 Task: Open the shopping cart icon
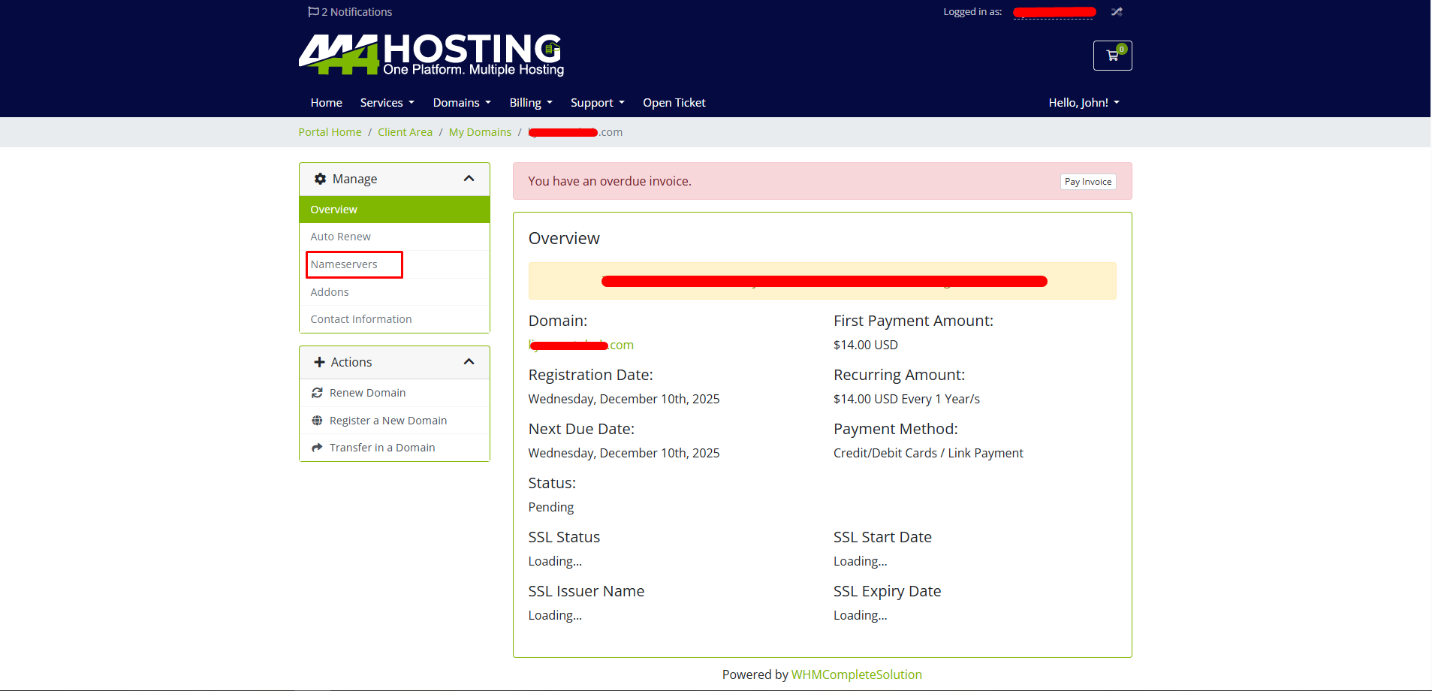(1112, 56)
